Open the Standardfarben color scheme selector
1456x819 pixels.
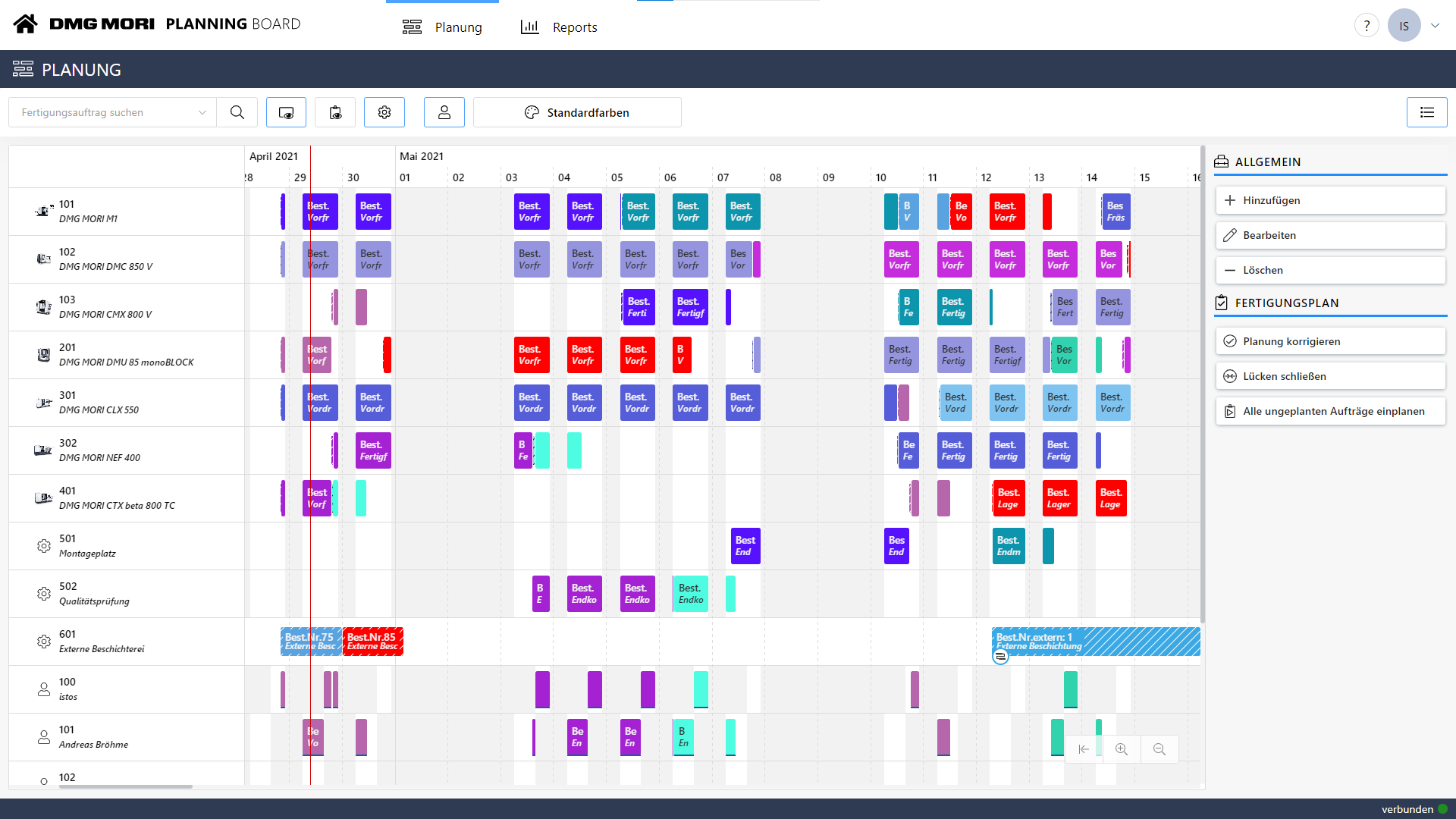pyautogui.click(x=577, y=112)
